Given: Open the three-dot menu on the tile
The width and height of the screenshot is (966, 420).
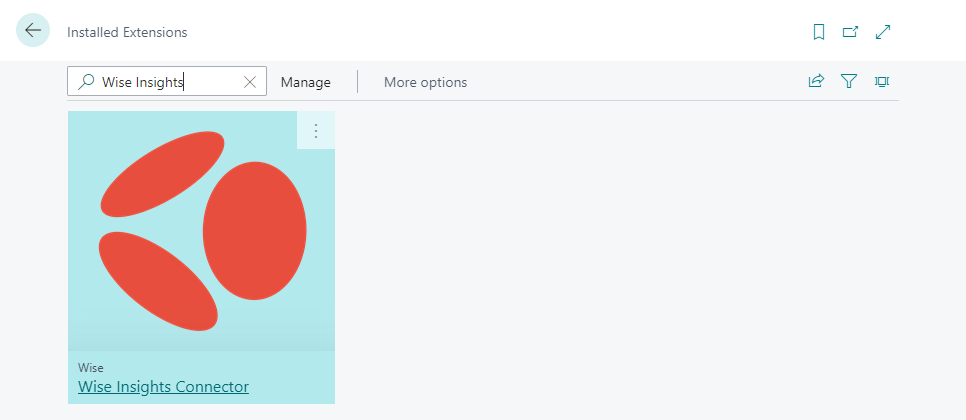Looking at the screenshot, I should (x=316, y=130).
